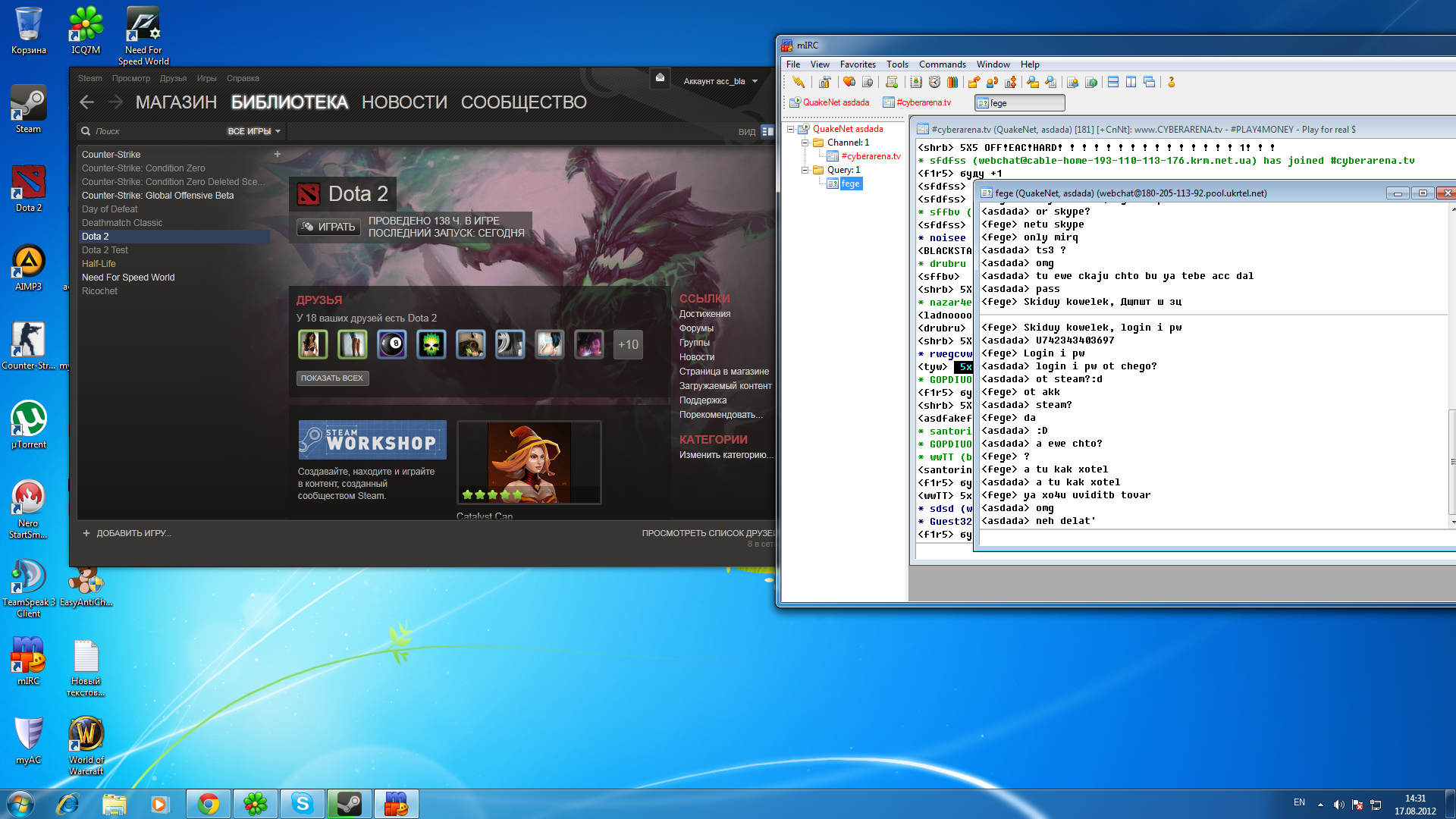This screenshot has width=1456, height=819.
Task: Open mIRC Options hammer icon
Action: pos(825,82)
